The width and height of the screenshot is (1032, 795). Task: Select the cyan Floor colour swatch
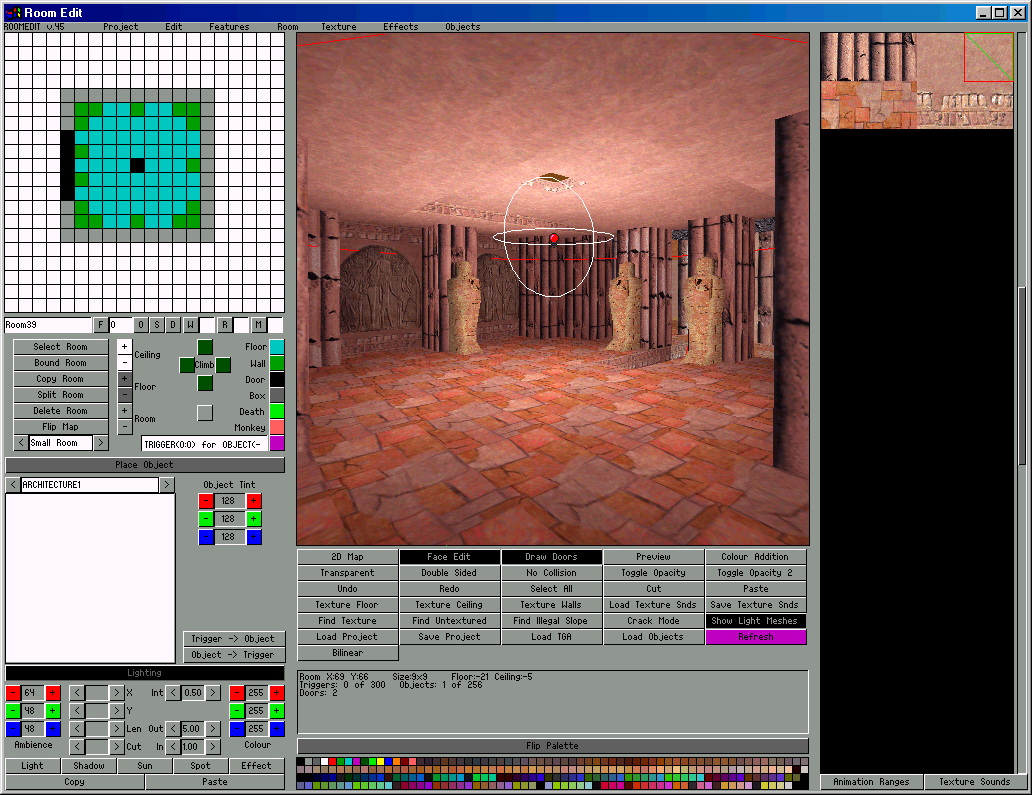(277, 347)
